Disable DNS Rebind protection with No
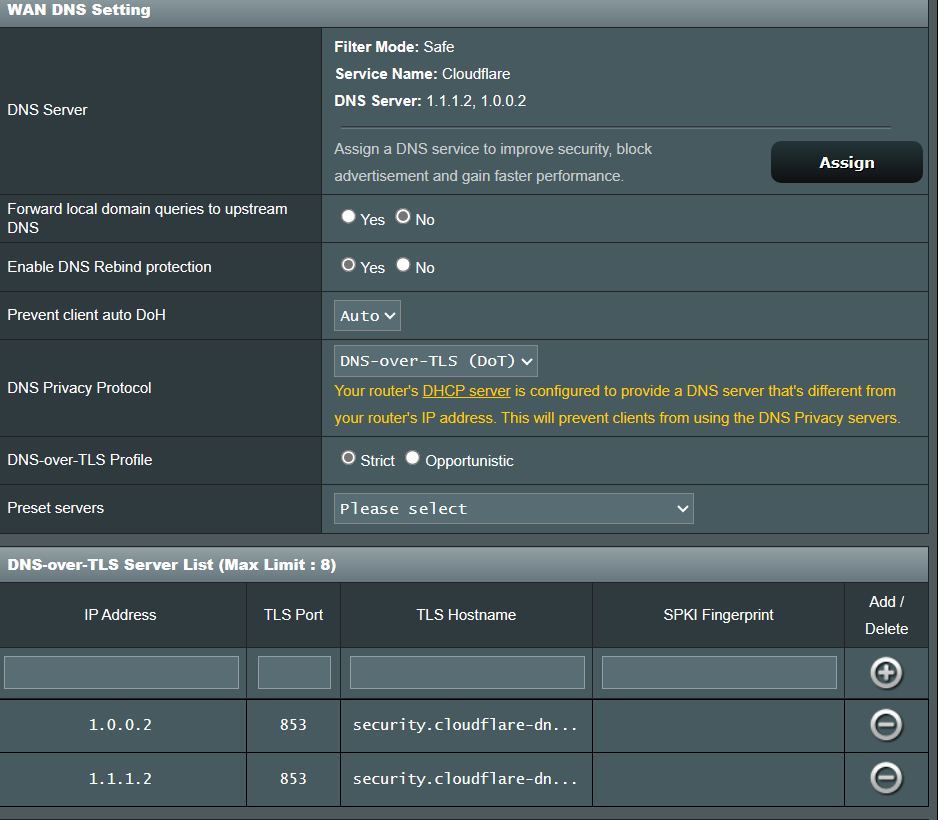 pyautogui.click(x=403, y=265)
